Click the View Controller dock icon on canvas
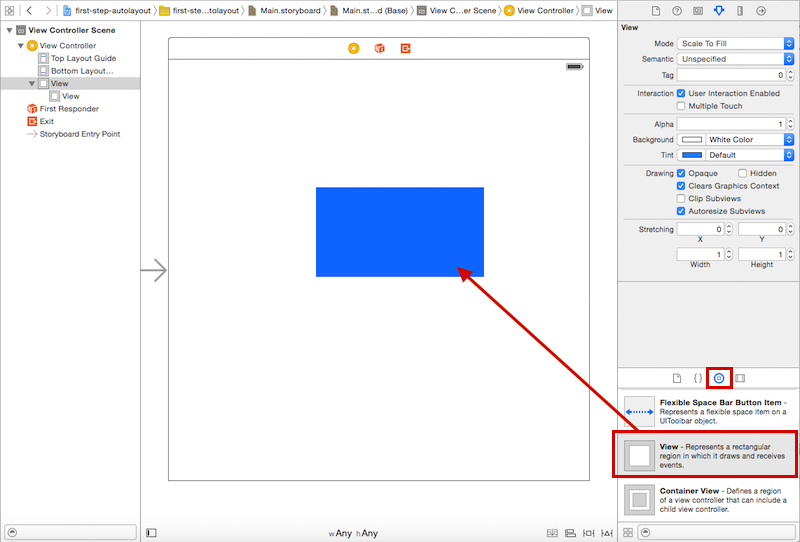 (354, 48)
